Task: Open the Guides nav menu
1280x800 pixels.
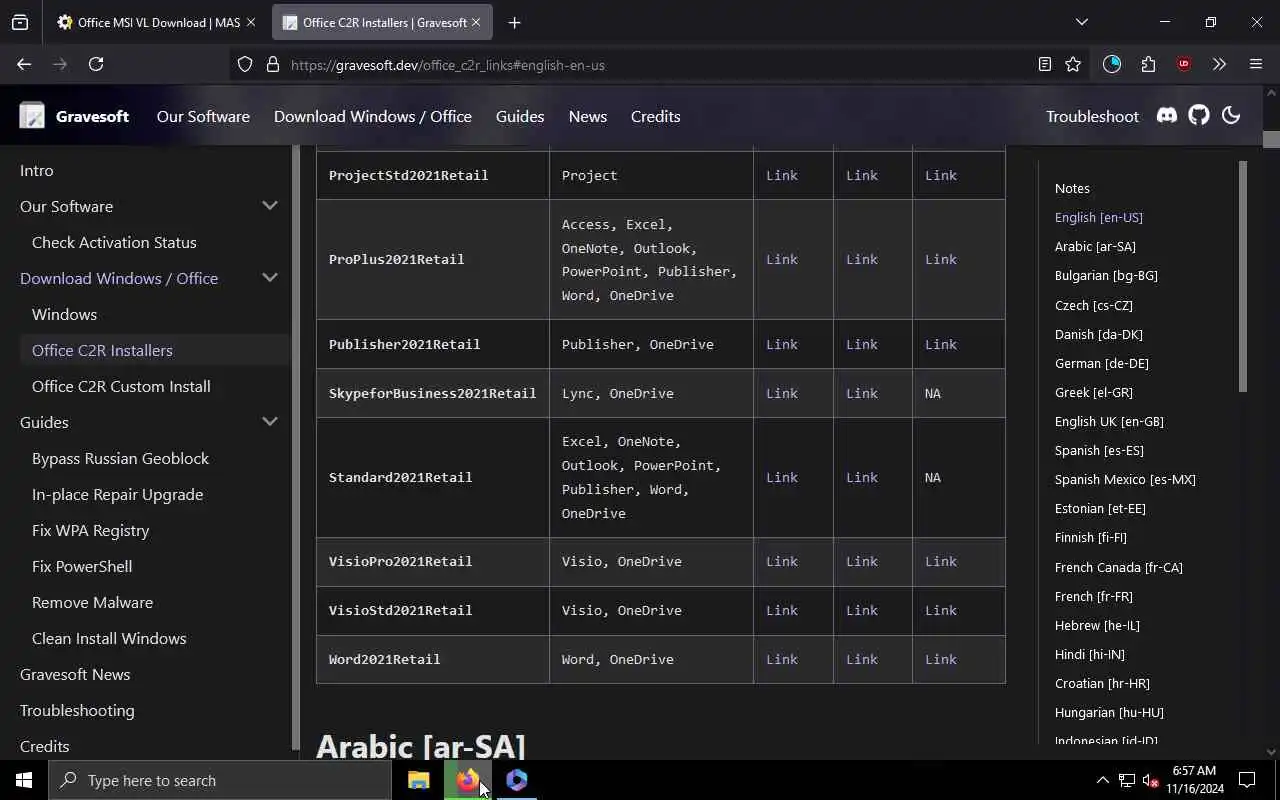Action: (x=520, y=116)
